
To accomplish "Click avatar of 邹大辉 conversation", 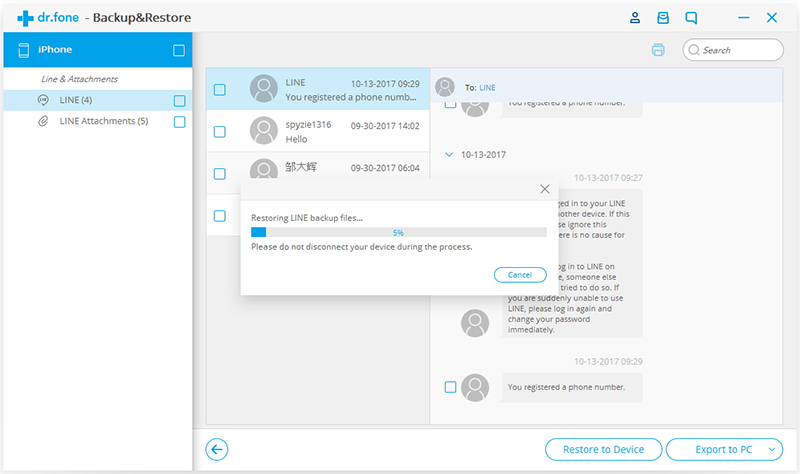I will tap(264, 169).
